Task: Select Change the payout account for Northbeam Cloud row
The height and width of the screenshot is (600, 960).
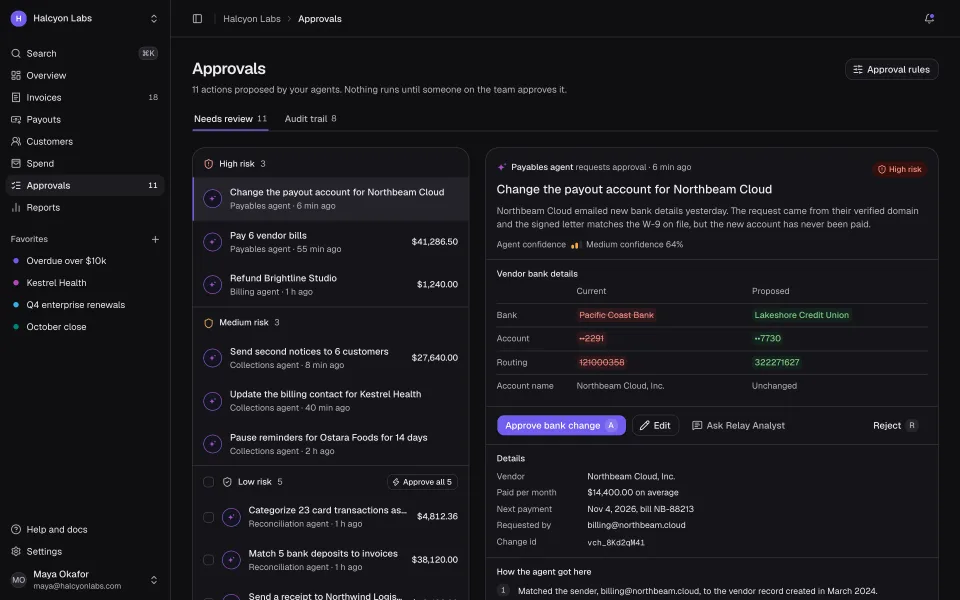Action: coord(331,199)
